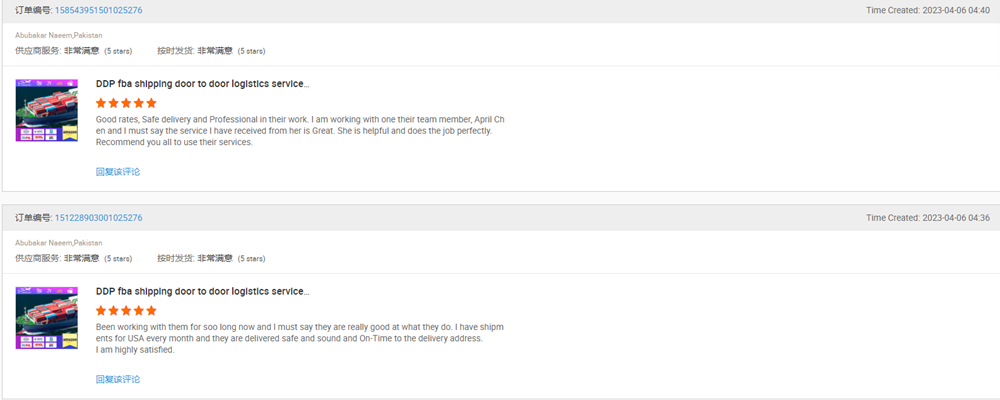Open DDP fba shipping title in first review
Screen dimensions: 1000x400
click(x=203, y=84)
